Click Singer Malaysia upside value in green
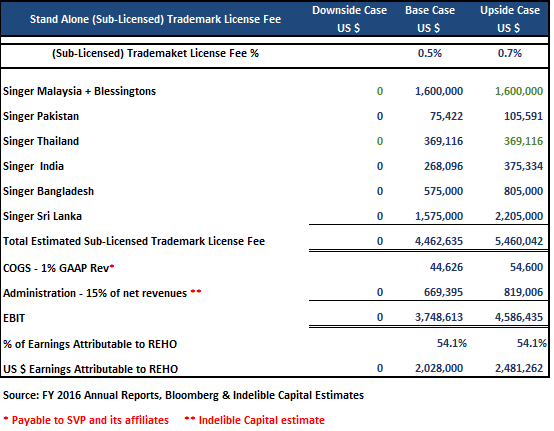The width and height of the screenshot is (554, 431). coord(519,91)
